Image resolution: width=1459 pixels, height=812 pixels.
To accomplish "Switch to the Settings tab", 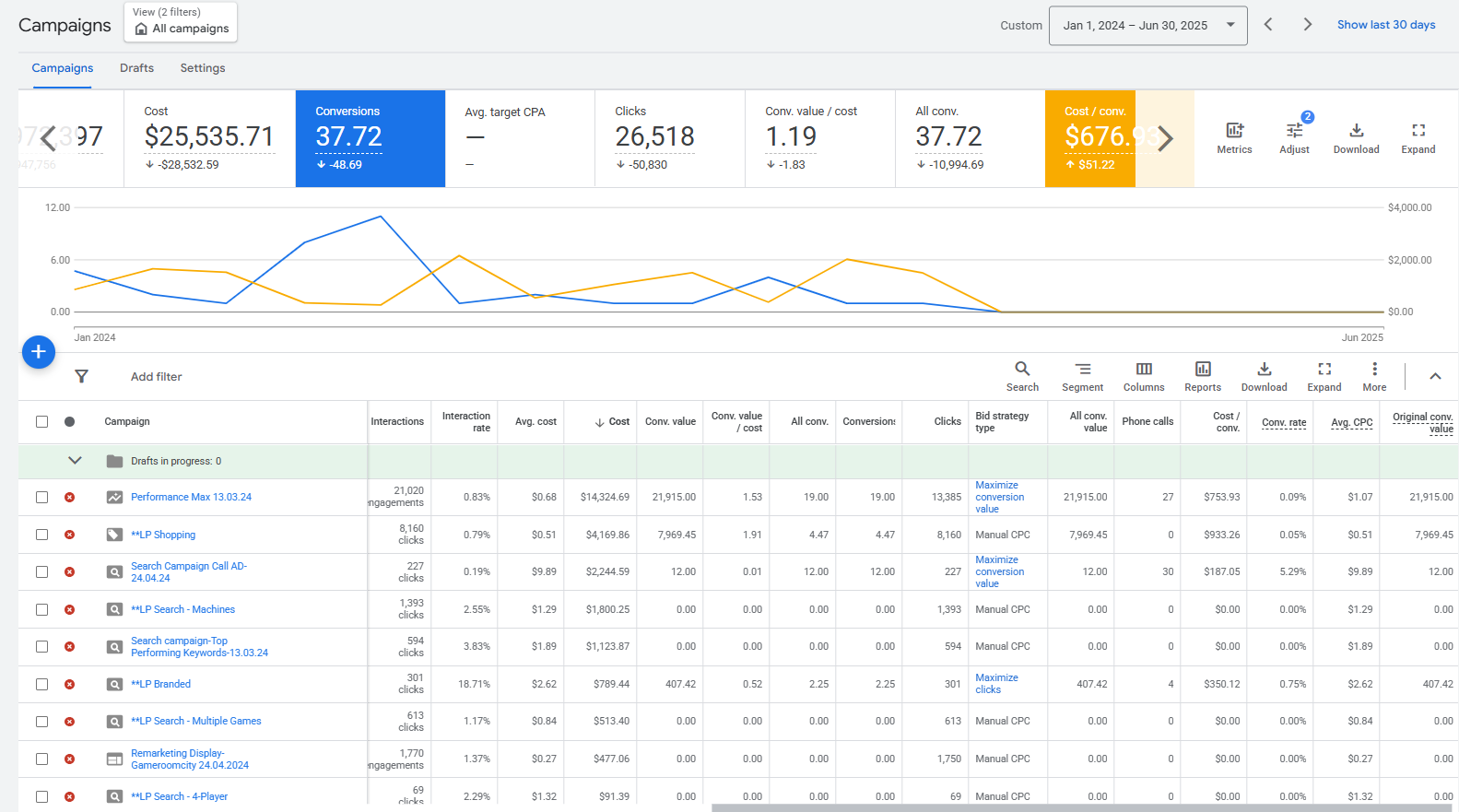I will click(x=203, y=68).
